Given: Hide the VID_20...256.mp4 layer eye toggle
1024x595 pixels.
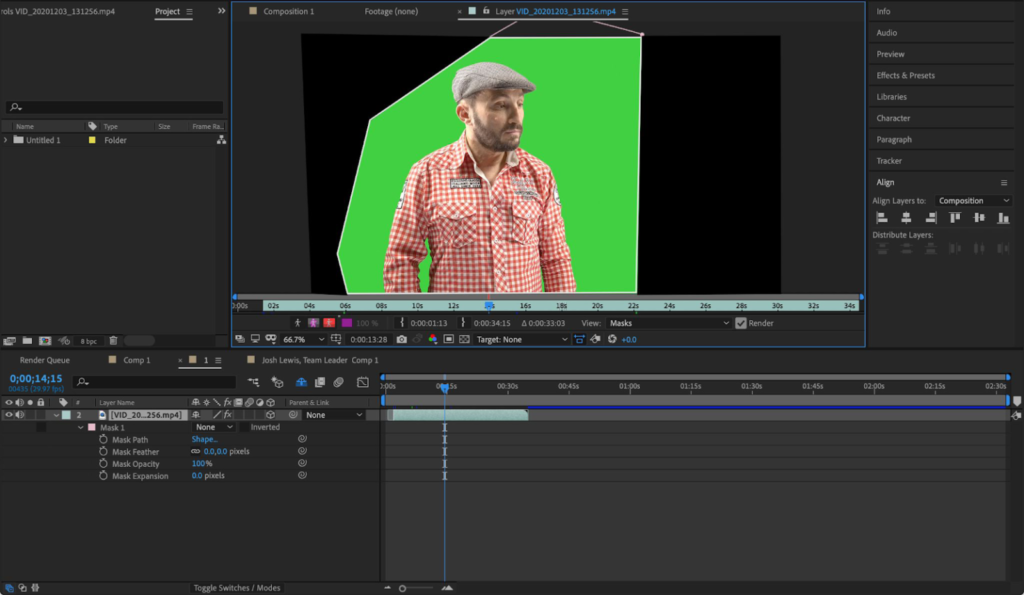Looking at the screenshot, I should click(x=8, y=415).
